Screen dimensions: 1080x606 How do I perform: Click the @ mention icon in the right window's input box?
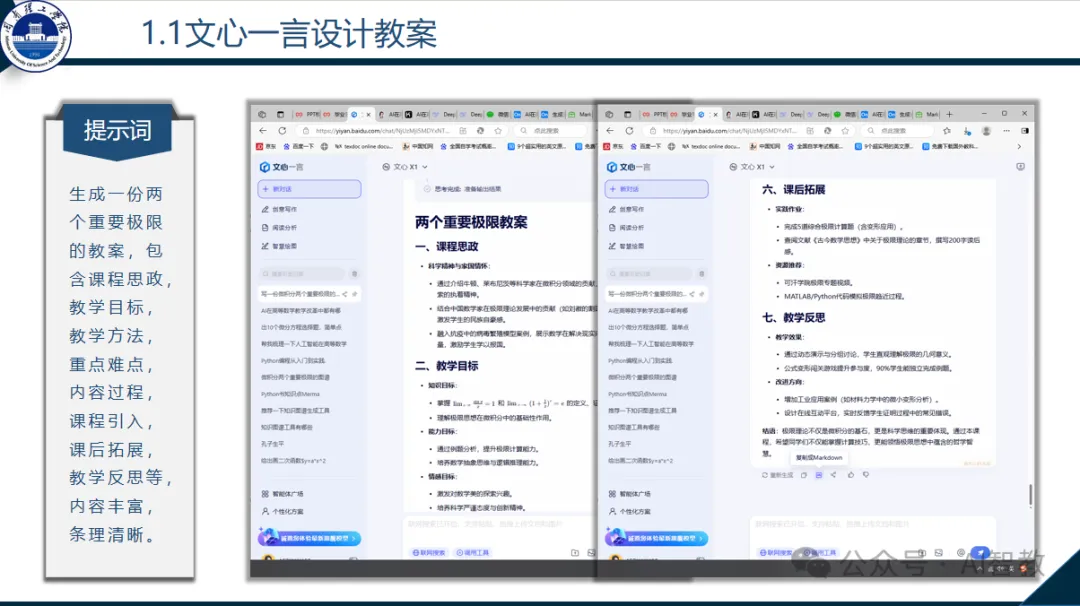961,552
